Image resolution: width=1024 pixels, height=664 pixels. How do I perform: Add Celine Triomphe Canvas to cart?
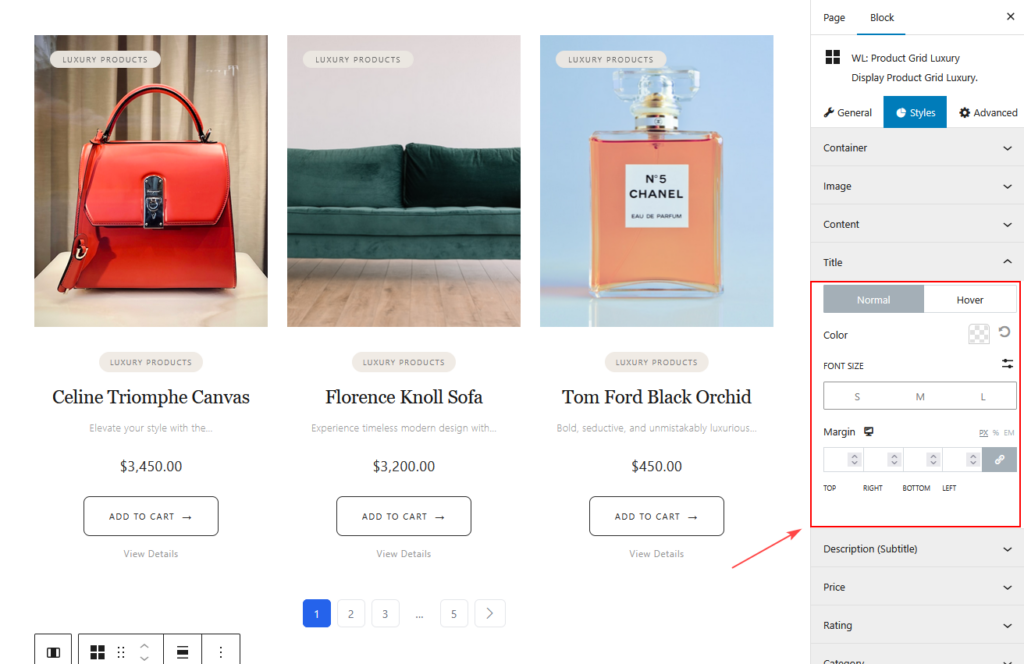(x=150, y=516)
